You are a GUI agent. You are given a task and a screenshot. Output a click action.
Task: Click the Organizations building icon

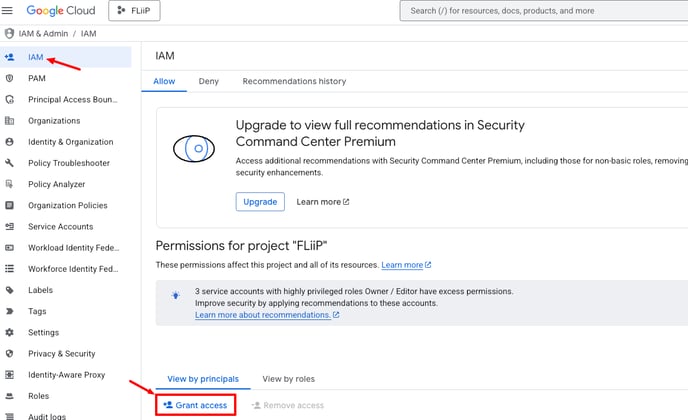pyautogui.click(x=9, y=121)
